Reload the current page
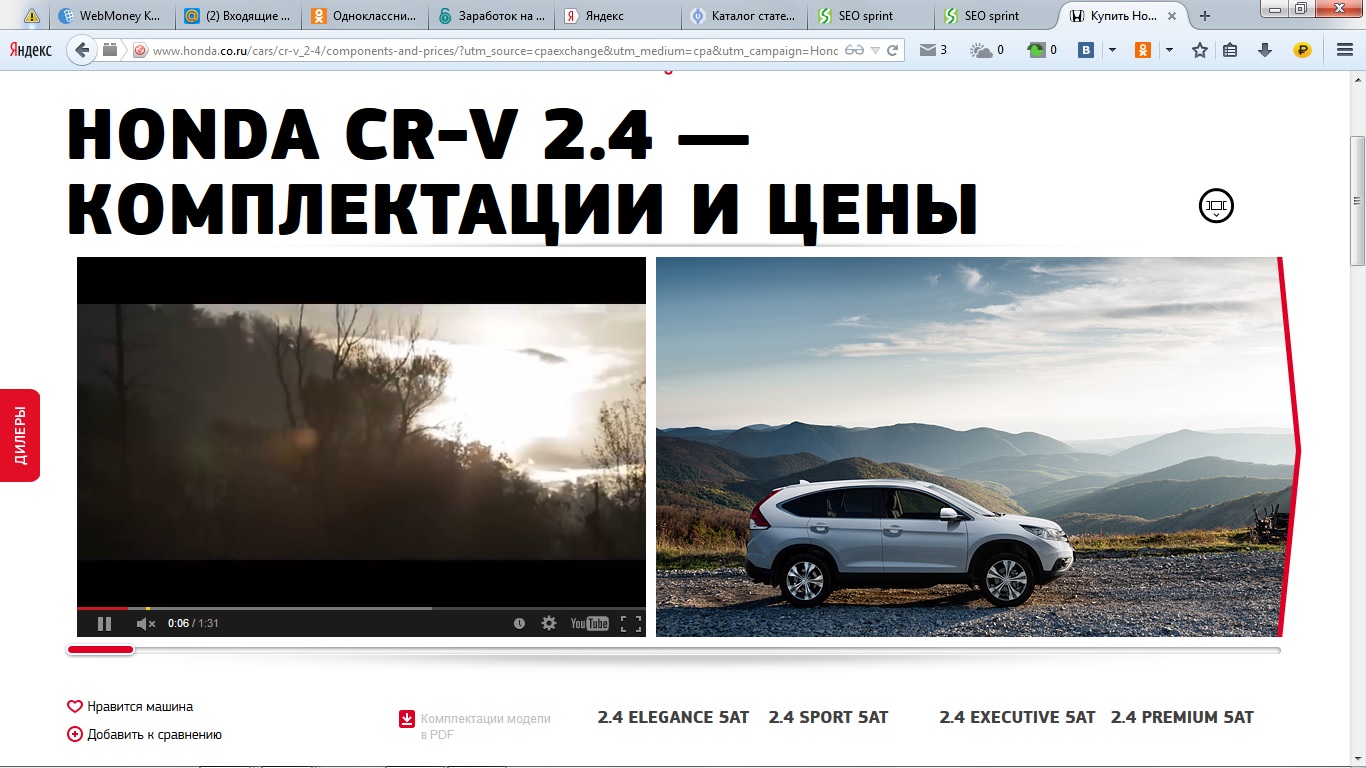 (892, 50)
